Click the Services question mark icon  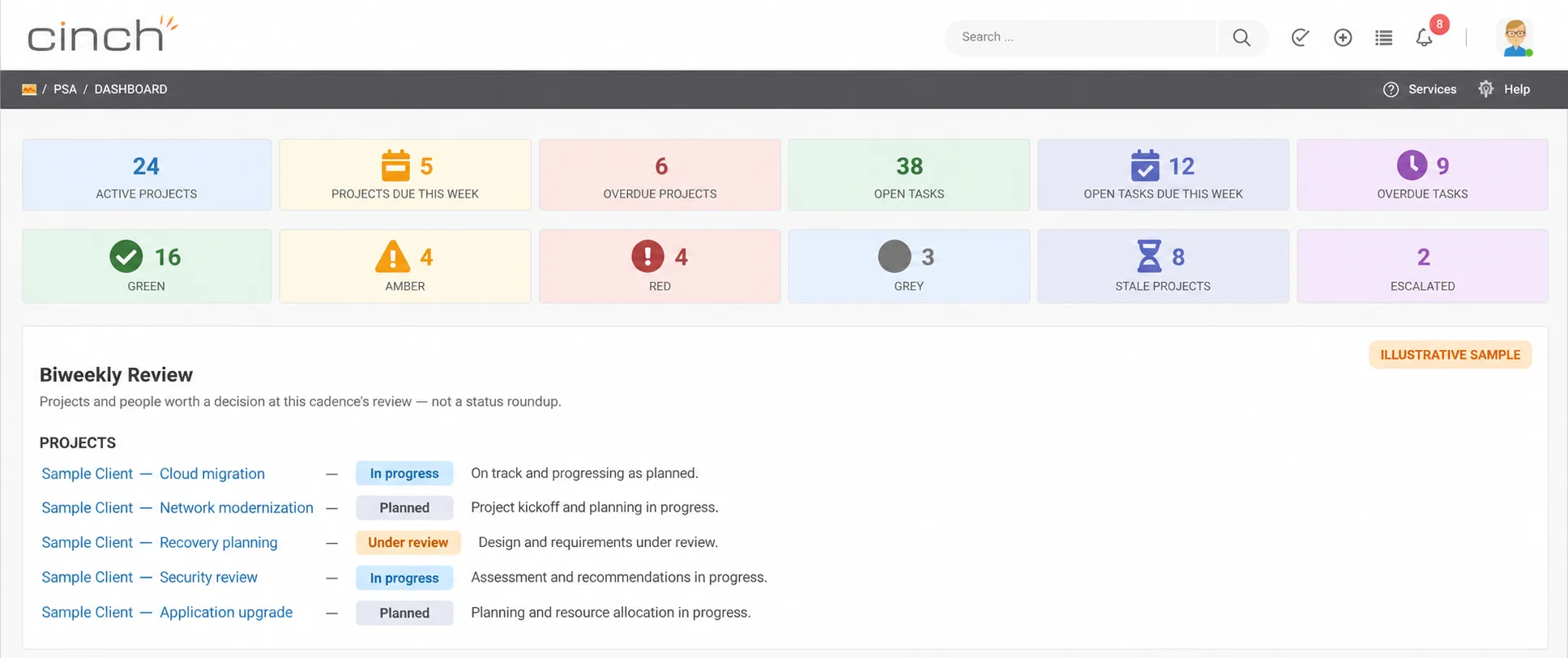tap(1391, 89)
